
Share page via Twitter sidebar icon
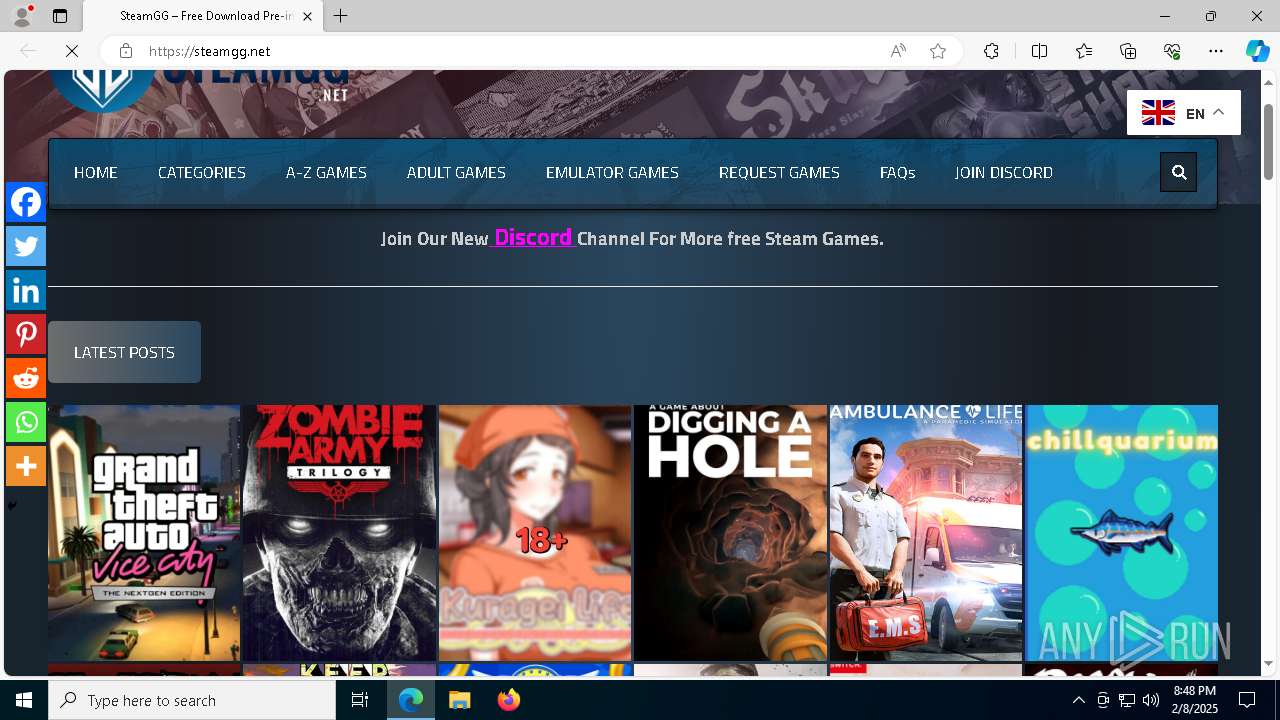[26, 246]
